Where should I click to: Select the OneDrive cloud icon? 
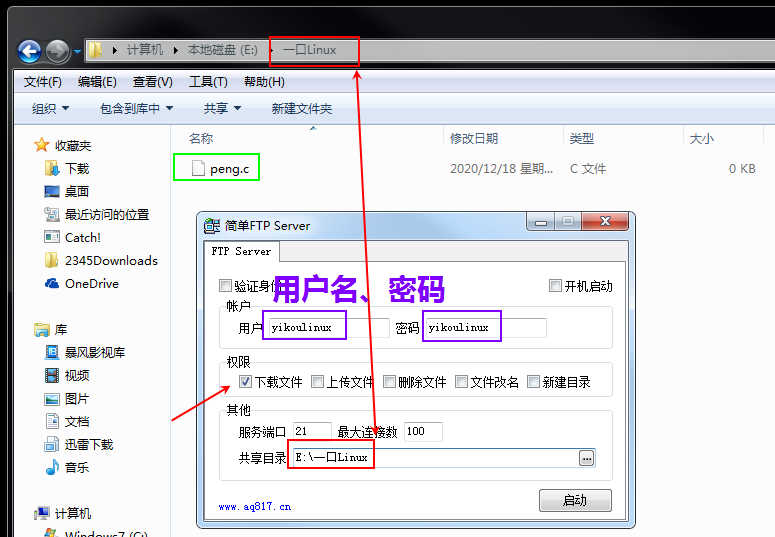click(52, 283)
